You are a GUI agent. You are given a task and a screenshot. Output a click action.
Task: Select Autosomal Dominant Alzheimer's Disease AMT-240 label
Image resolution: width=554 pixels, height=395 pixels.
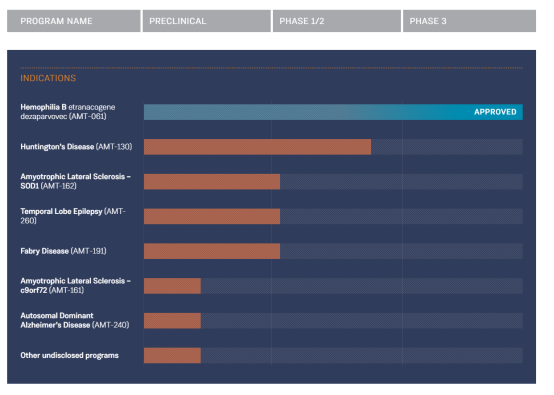tap(75, 320)
